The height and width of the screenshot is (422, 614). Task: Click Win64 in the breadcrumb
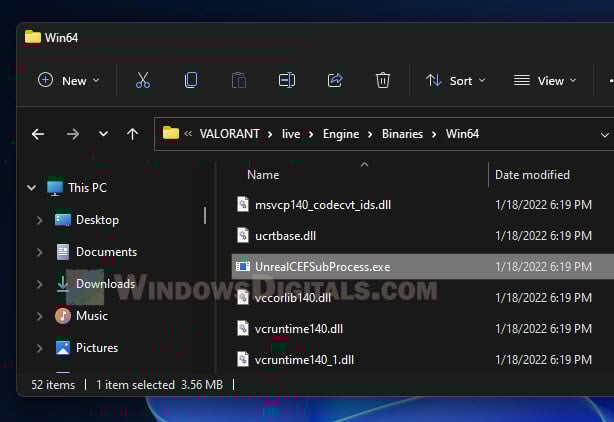tap(462, 134)
